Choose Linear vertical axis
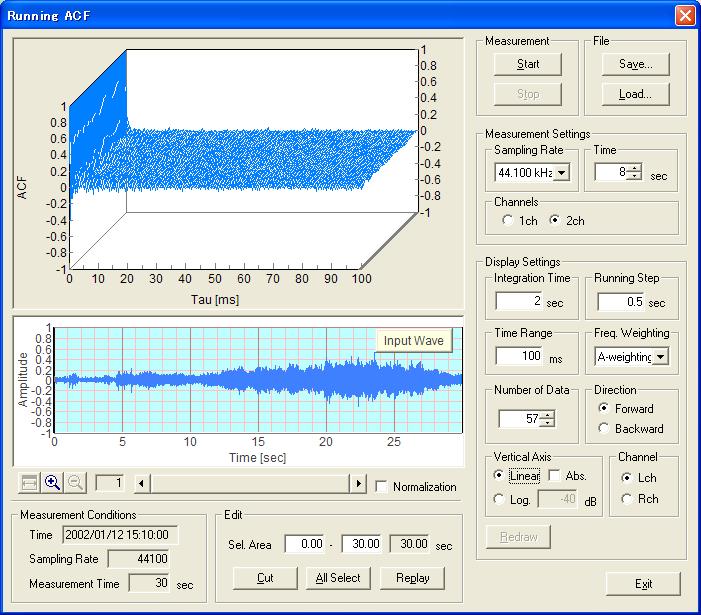Viewport: 701px width, 615px height. 498,475
